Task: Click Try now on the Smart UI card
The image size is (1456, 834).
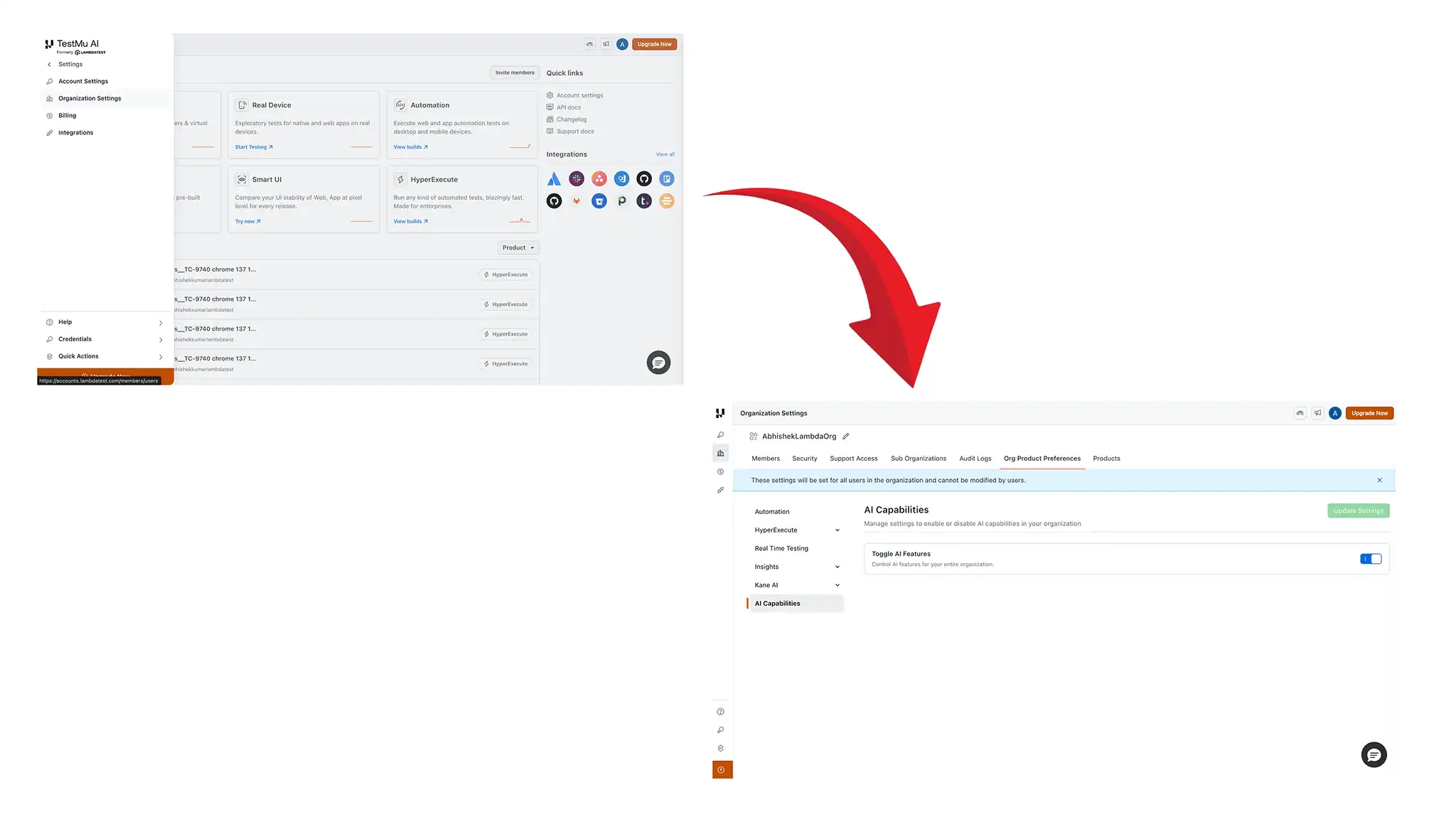Action: (x=247, y=222)
